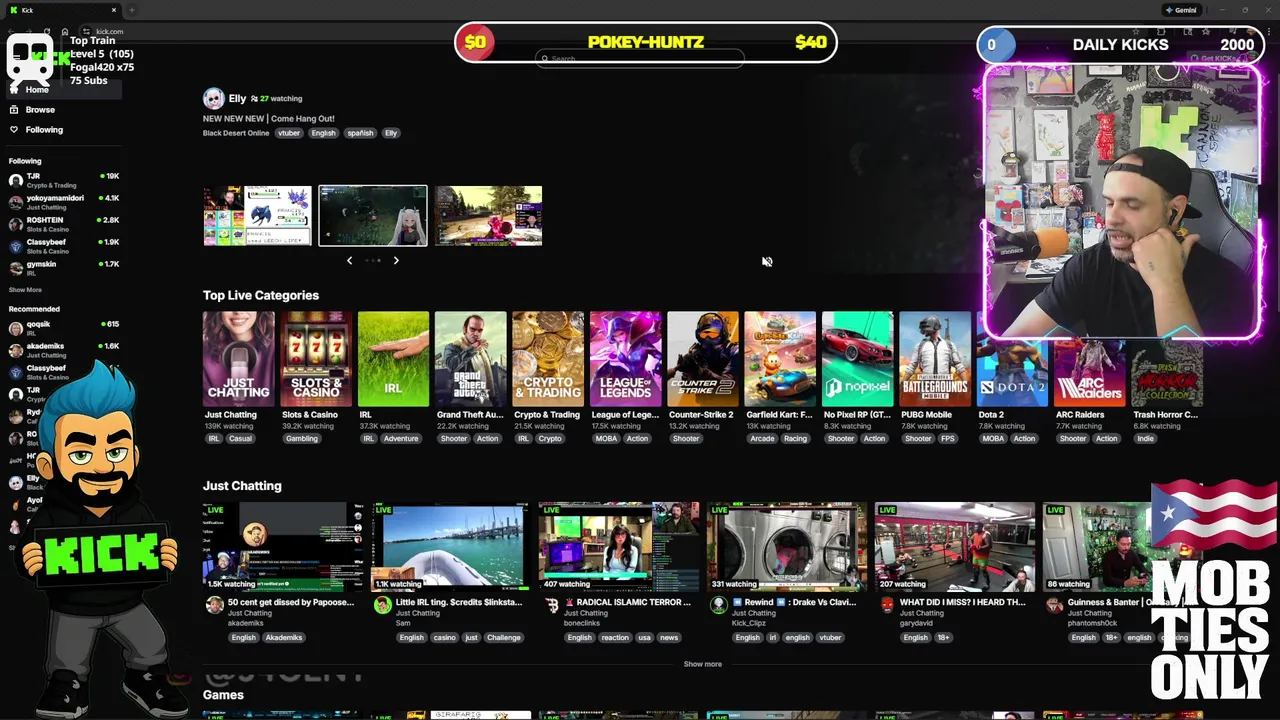Expand Show more below Just Chatting streams
This screenshot has width=1280, height=720.
tap(702, 664)
